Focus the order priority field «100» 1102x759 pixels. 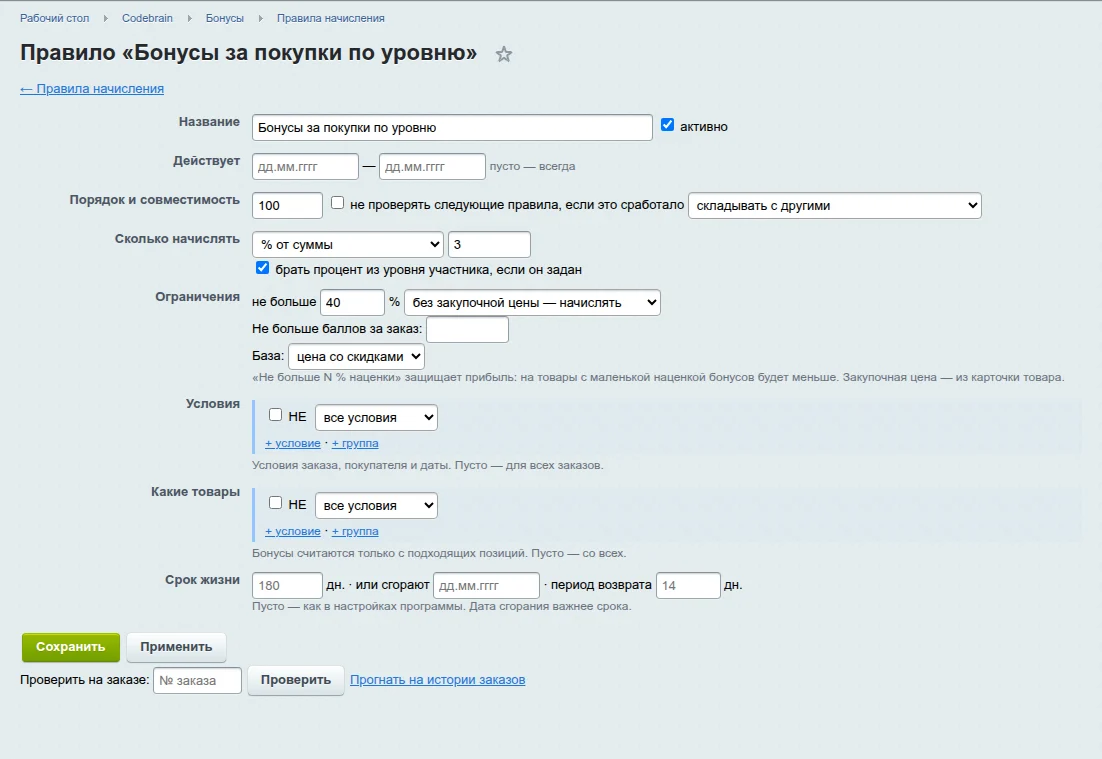coord(287,205)
